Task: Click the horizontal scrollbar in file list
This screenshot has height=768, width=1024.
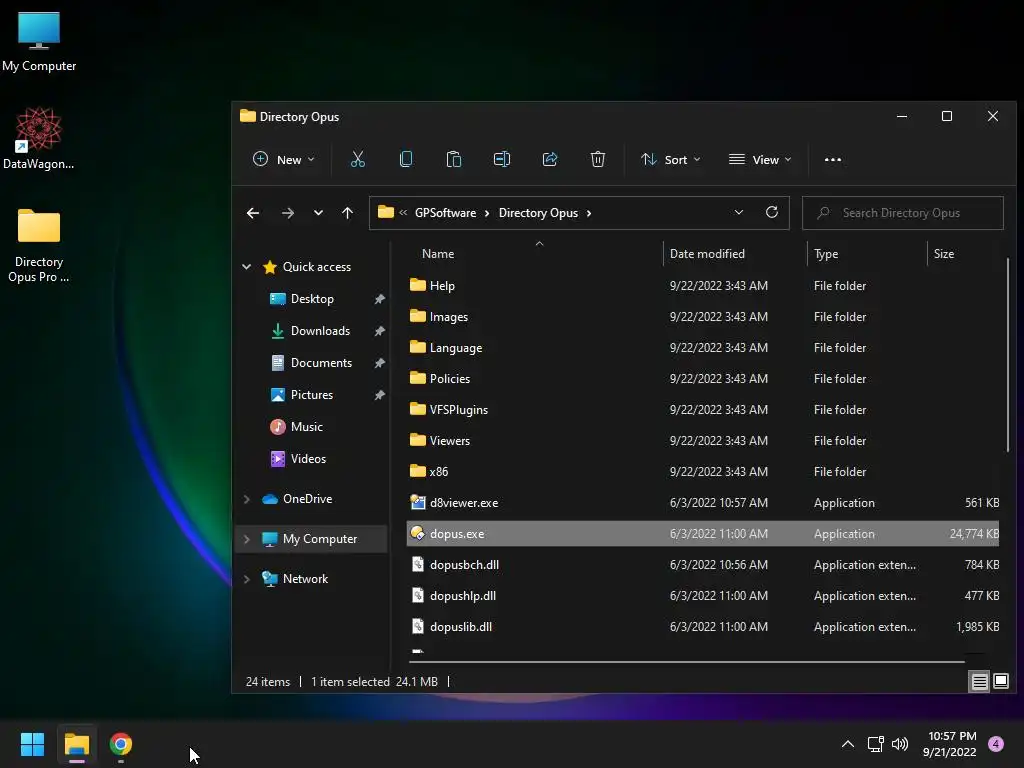Action: (x=686, y=662)
